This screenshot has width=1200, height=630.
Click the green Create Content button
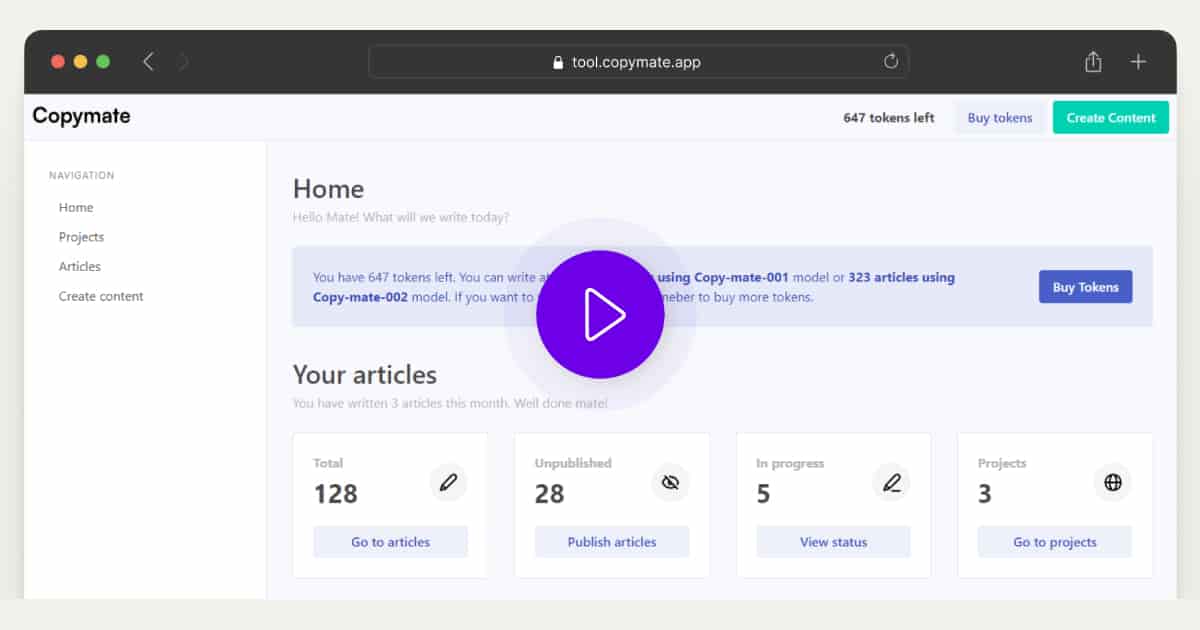pos(1110,118)
